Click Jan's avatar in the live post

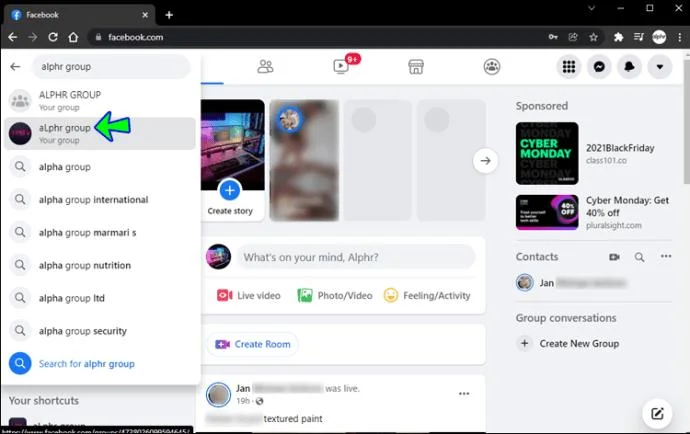click(218, 394)
